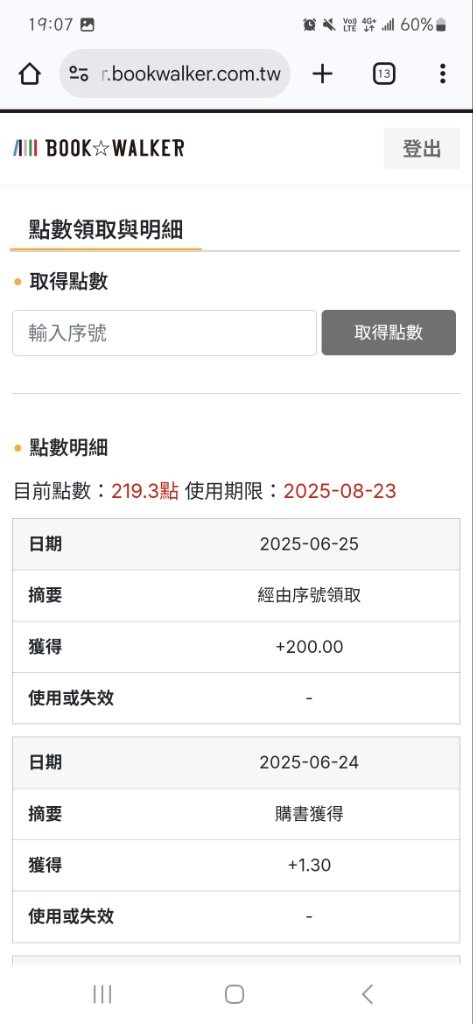Open a new tab with plus icon
The width and height of the screenshot is (473, 1024).
[322, 74]
